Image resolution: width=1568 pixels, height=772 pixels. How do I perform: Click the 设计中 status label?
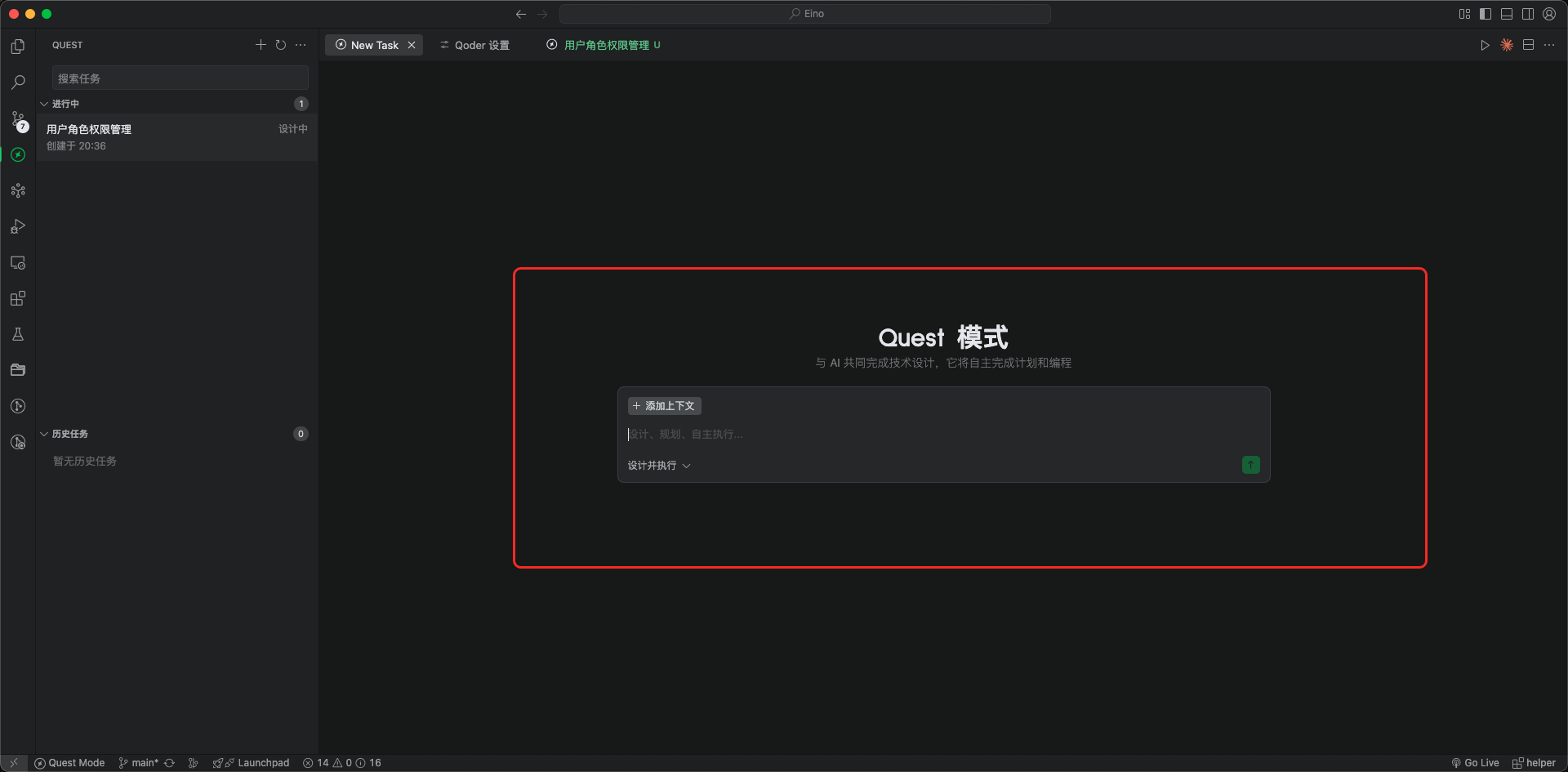tap(293, 129)
